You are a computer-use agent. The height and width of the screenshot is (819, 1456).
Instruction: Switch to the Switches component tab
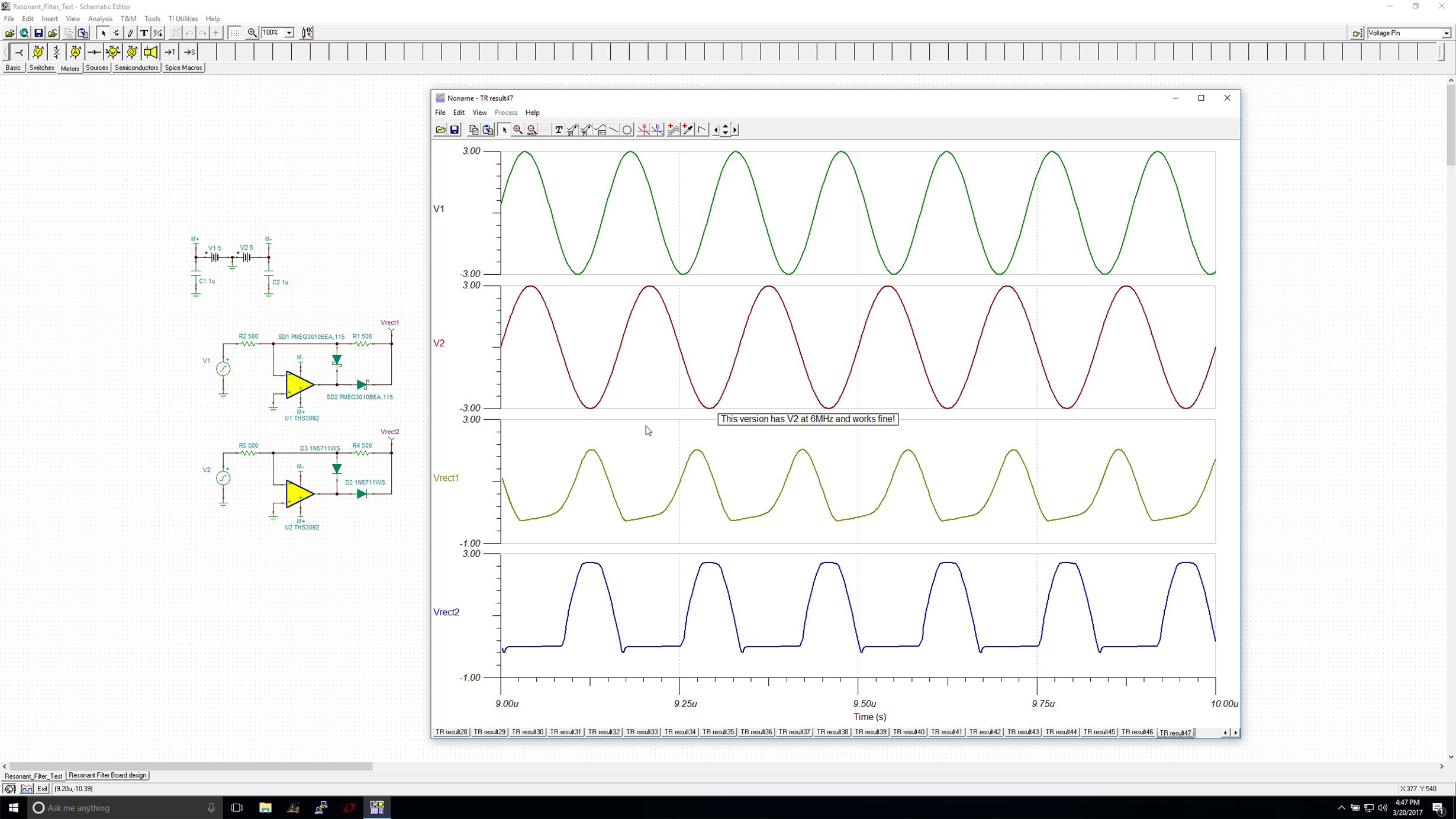coord(41,68)
